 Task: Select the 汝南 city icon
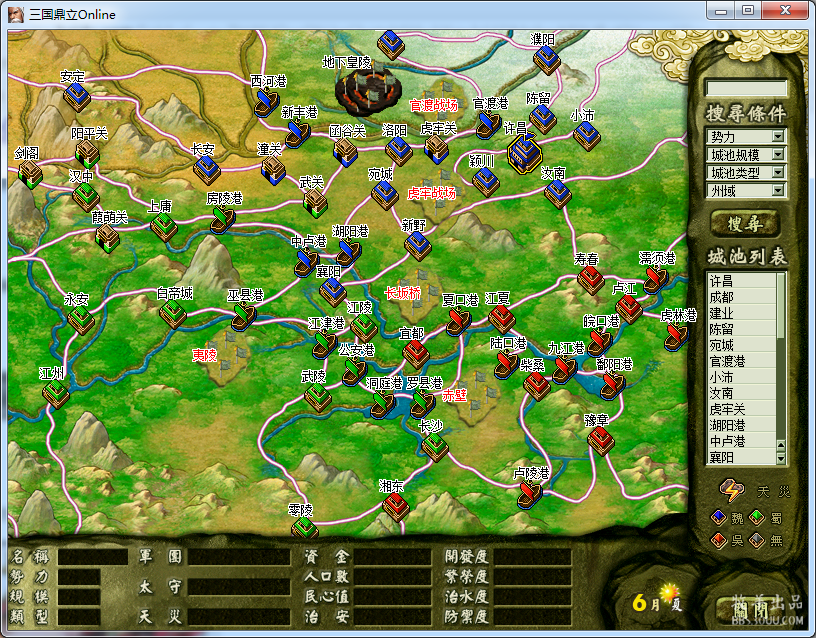pyautogui.click(x=557, y=194)
